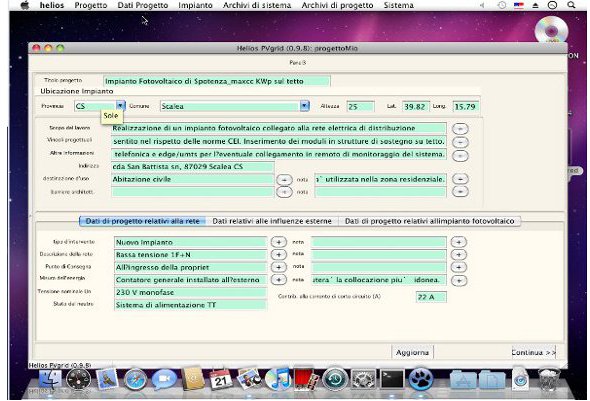Click the Lat. field showing 39.82
The height and width of the screenshot is (401, 590).
tap(415, 106)
